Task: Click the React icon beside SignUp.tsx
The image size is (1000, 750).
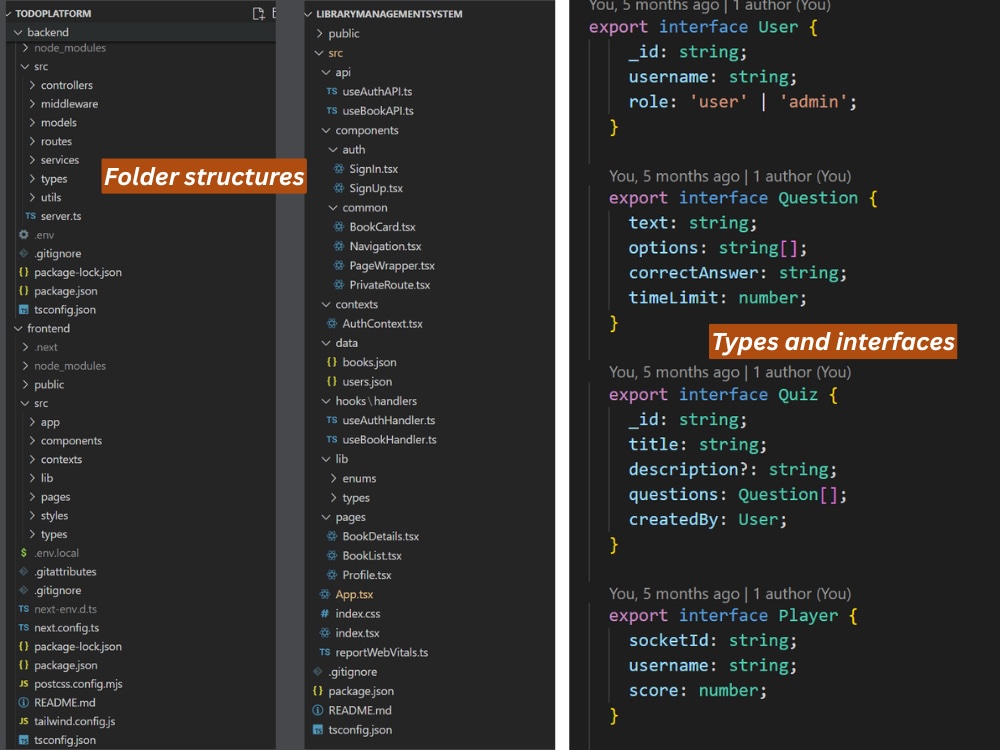Action: tap(339, 188)
